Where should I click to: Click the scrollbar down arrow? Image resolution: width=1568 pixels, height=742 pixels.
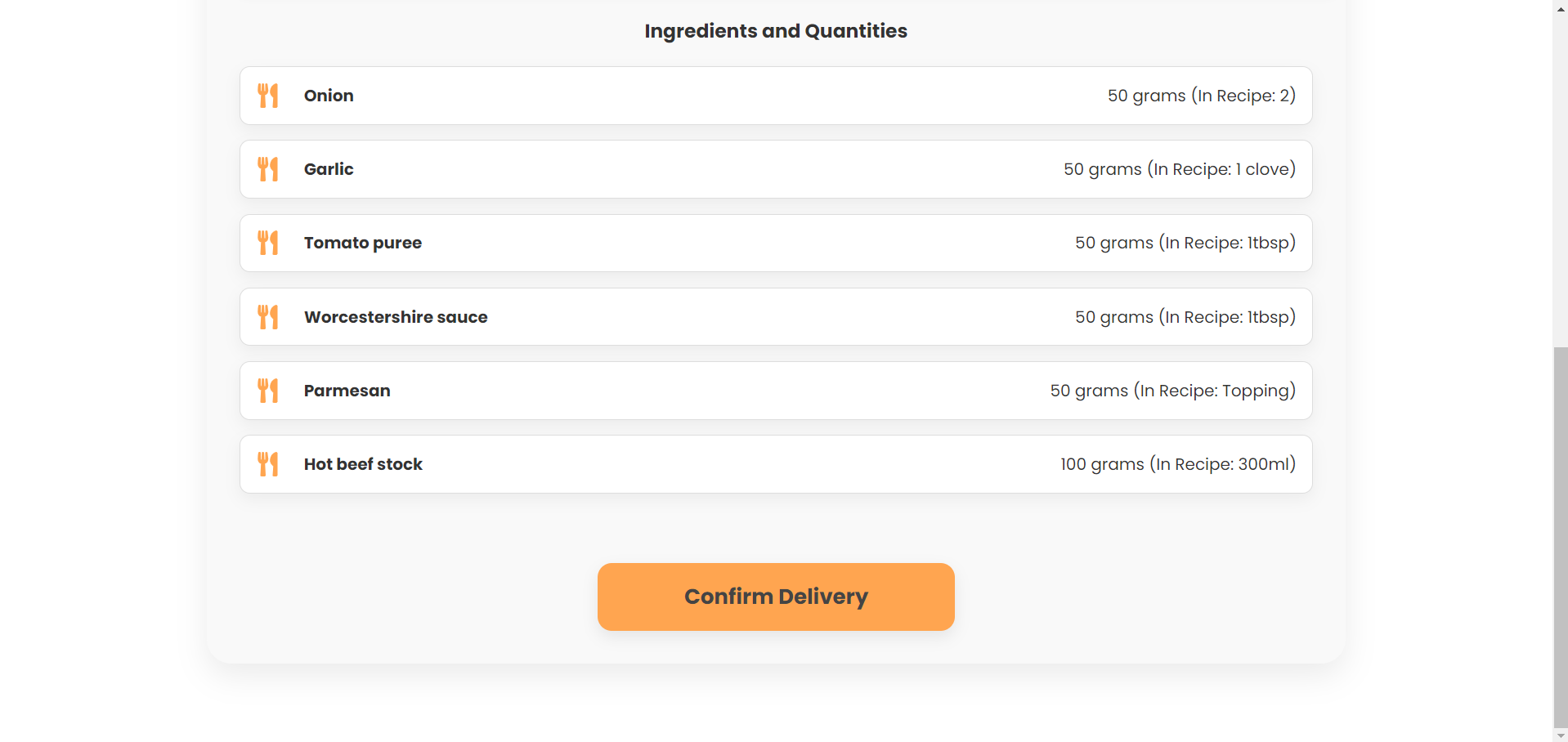pyautogui.click(x=1561, y=735)
